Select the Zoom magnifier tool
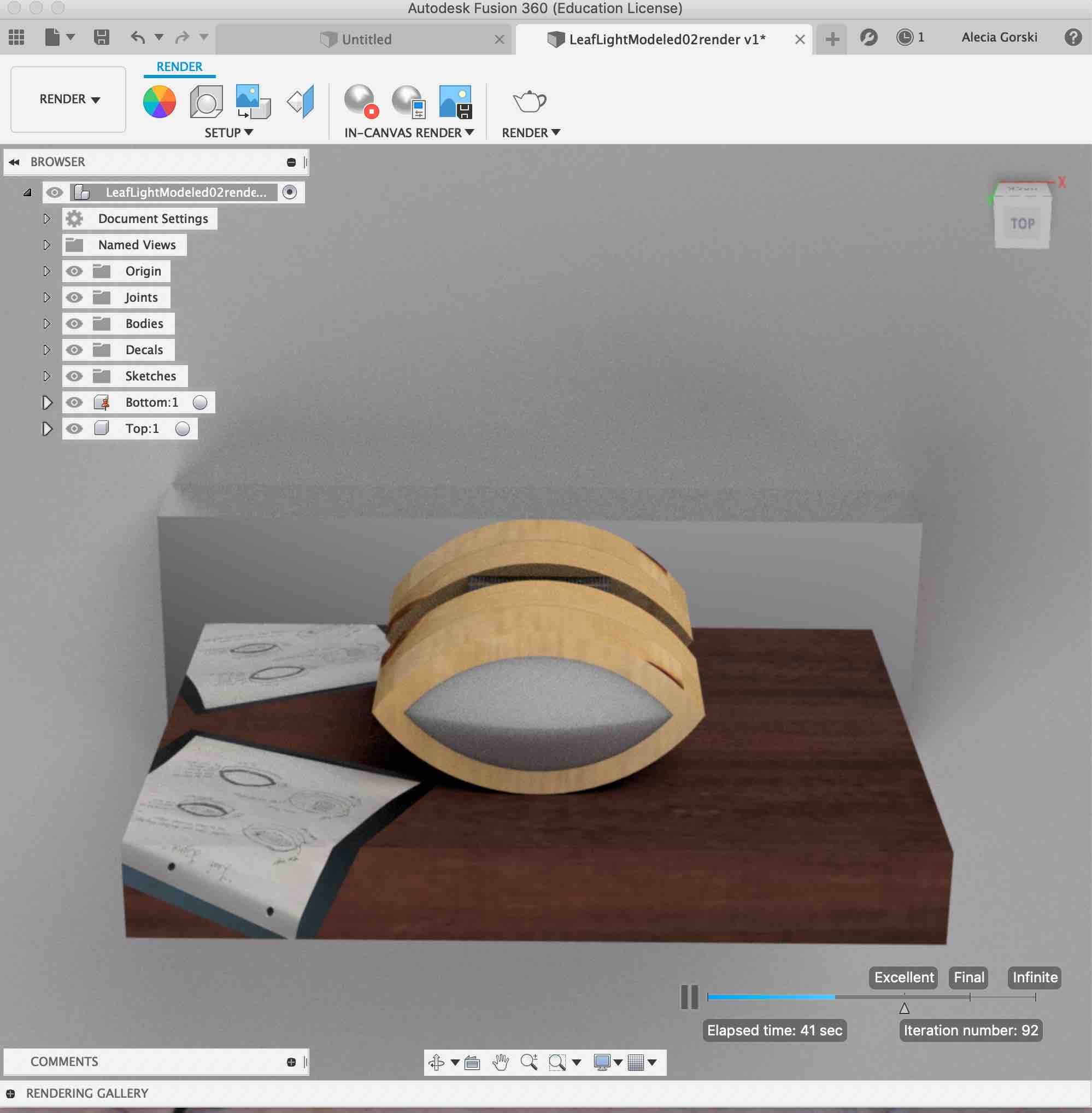This screenshot has width=1092, height=1113. (530, 1063)
